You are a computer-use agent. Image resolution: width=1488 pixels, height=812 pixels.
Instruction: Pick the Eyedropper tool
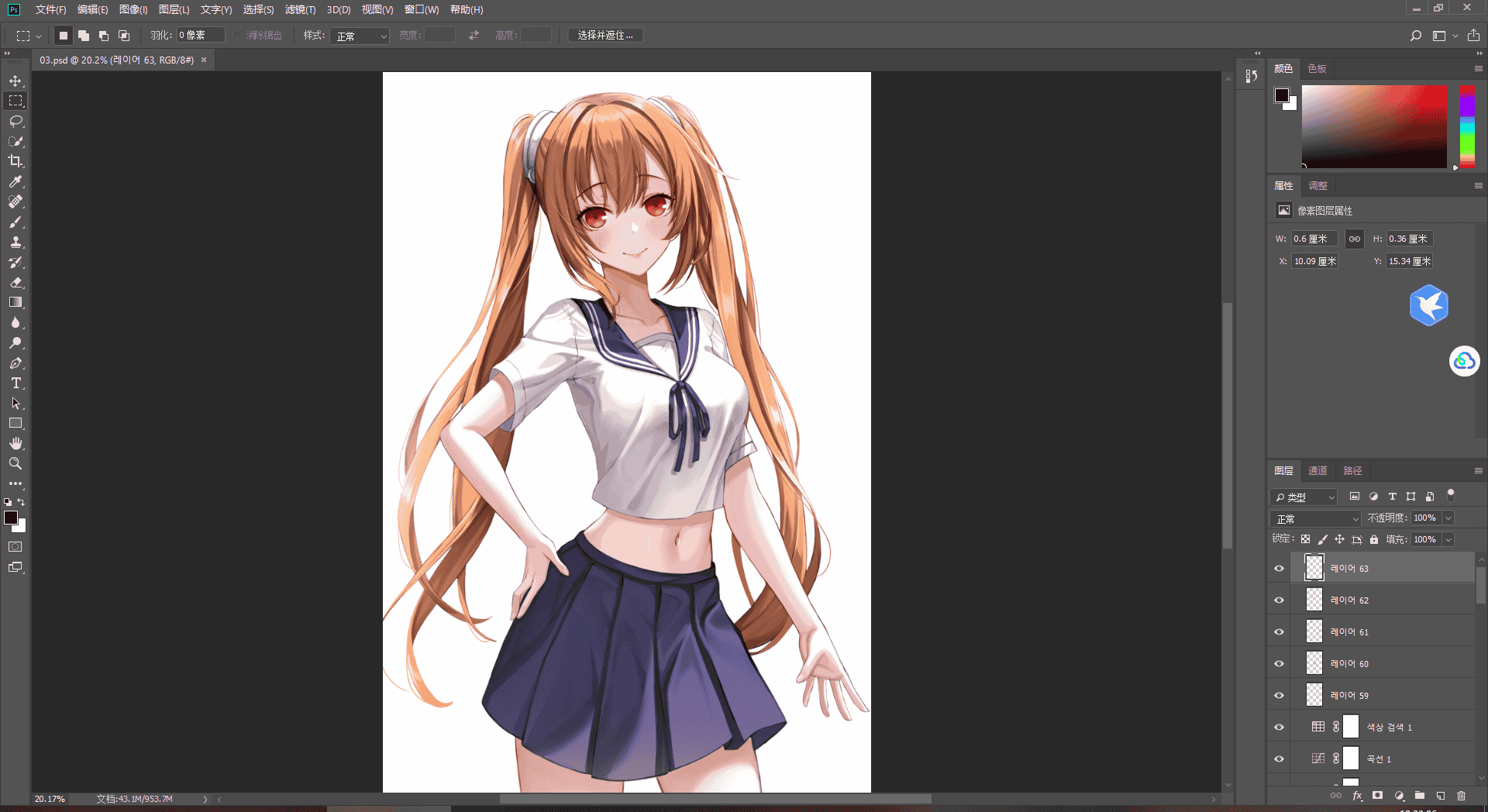(15, 181)
